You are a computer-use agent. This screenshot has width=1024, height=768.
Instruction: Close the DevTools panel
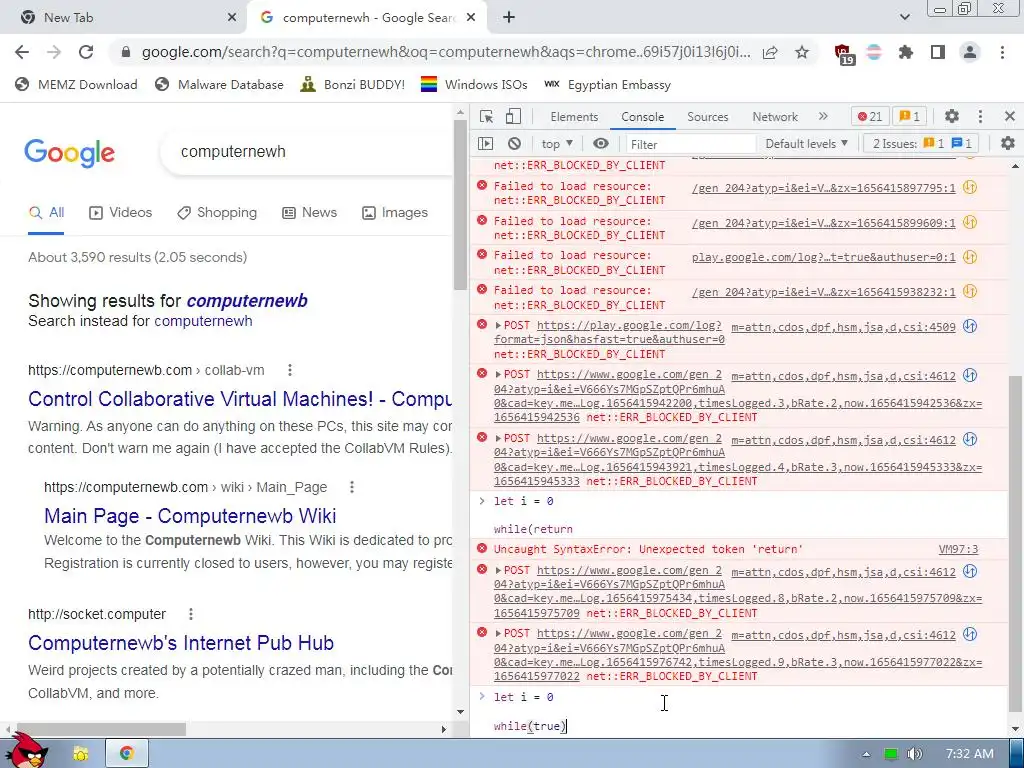pyautogui.click(x=1010, y=116)
